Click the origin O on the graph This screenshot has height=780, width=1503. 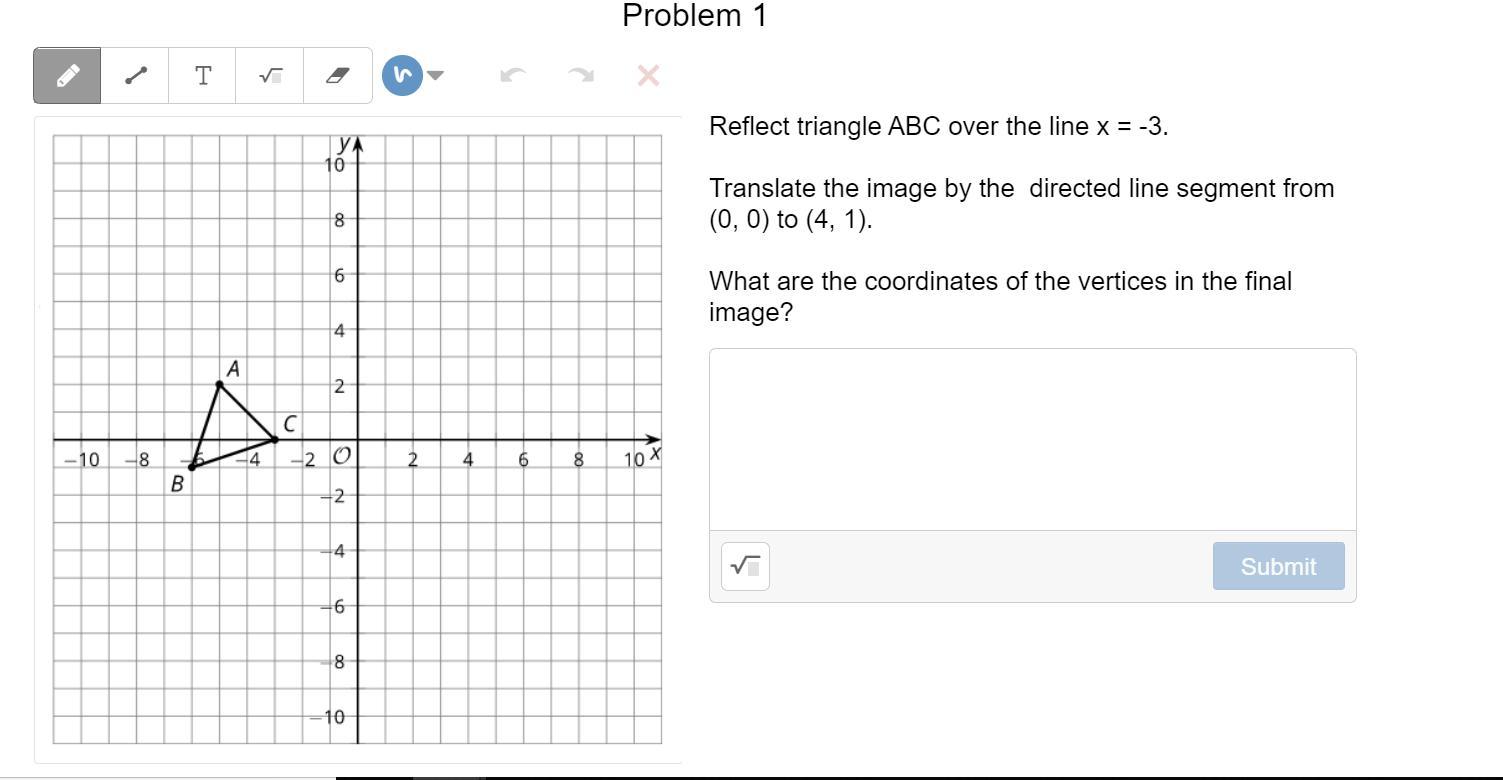click(x=358, y=440)
